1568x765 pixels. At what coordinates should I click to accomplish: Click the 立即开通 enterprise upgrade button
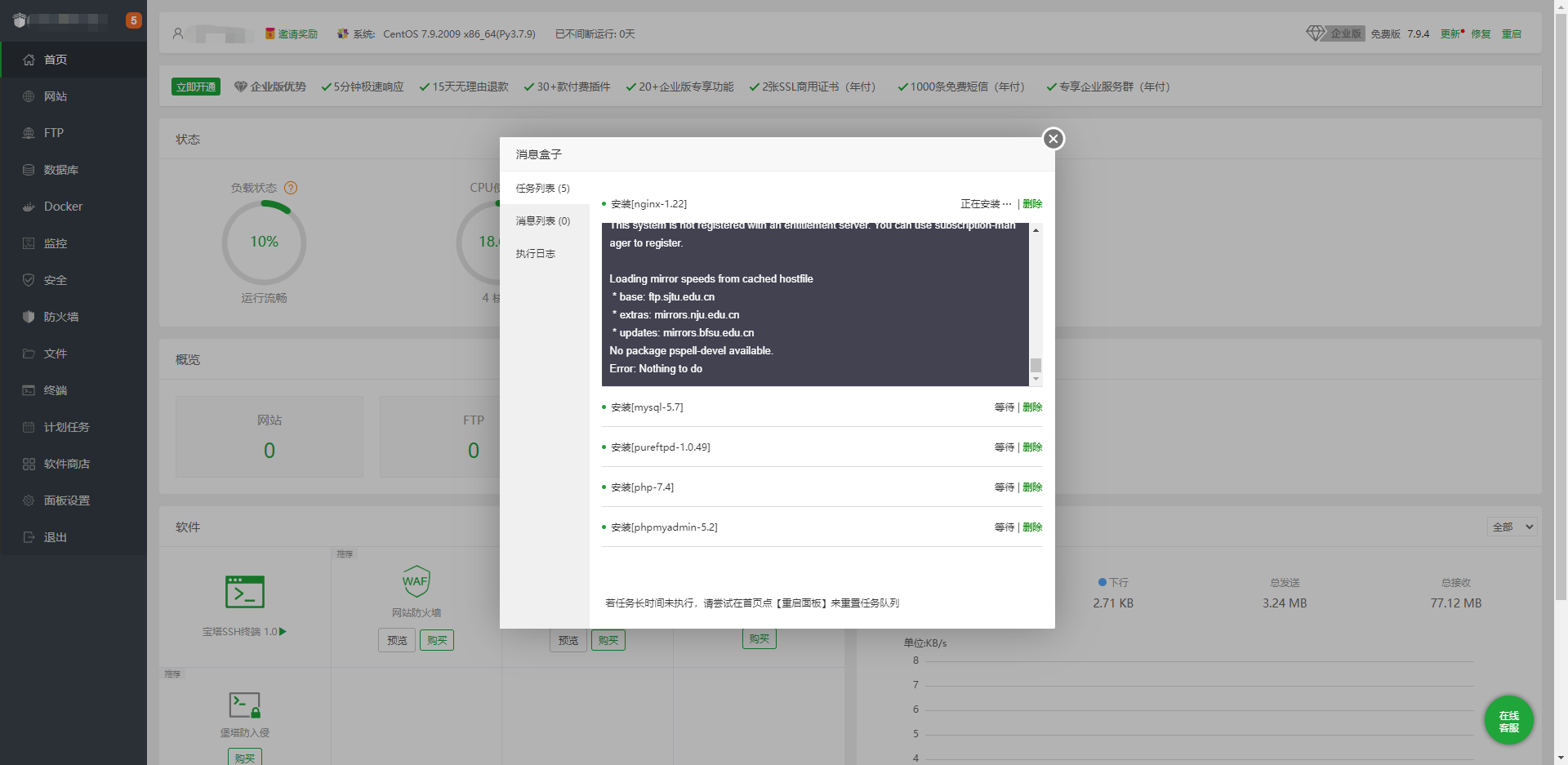pyautogui.click(x=195, y=86)
